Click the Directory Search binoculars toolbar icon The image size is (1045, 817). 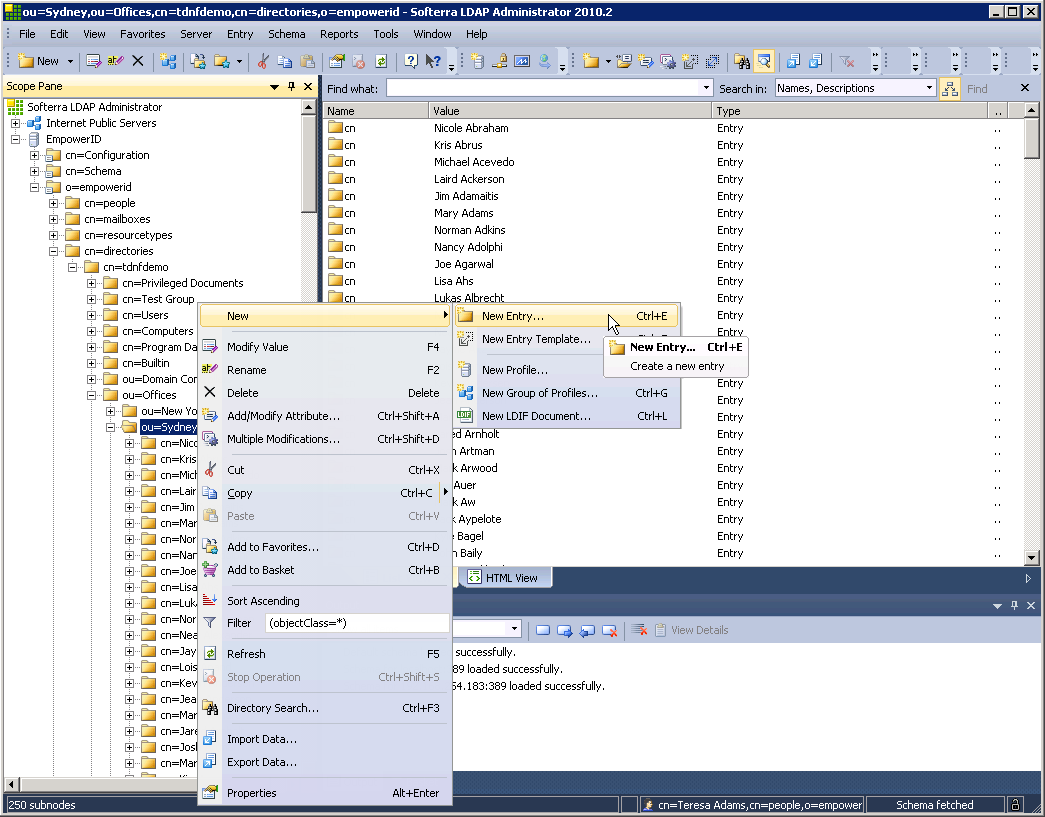coord(741,61)
